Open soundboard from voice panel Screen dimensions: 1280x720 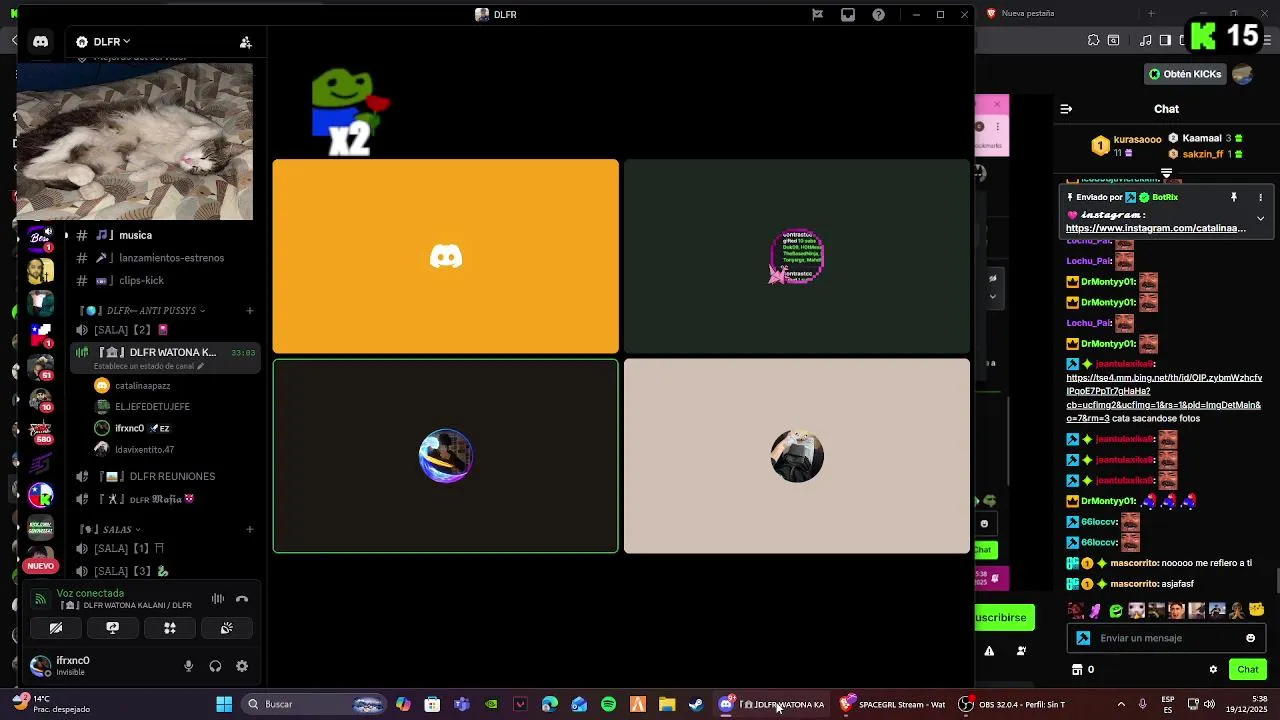coord(227,628)
